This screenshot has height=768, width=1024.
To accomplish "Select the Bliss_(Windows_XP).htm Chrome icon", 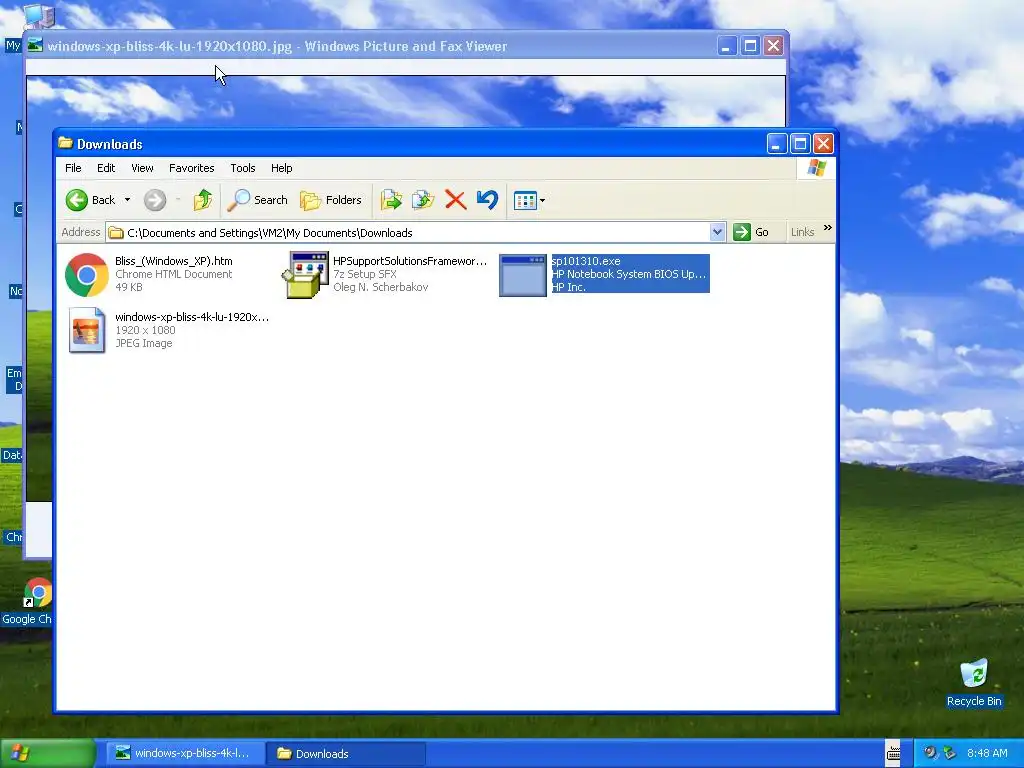I will click(87, 275).
